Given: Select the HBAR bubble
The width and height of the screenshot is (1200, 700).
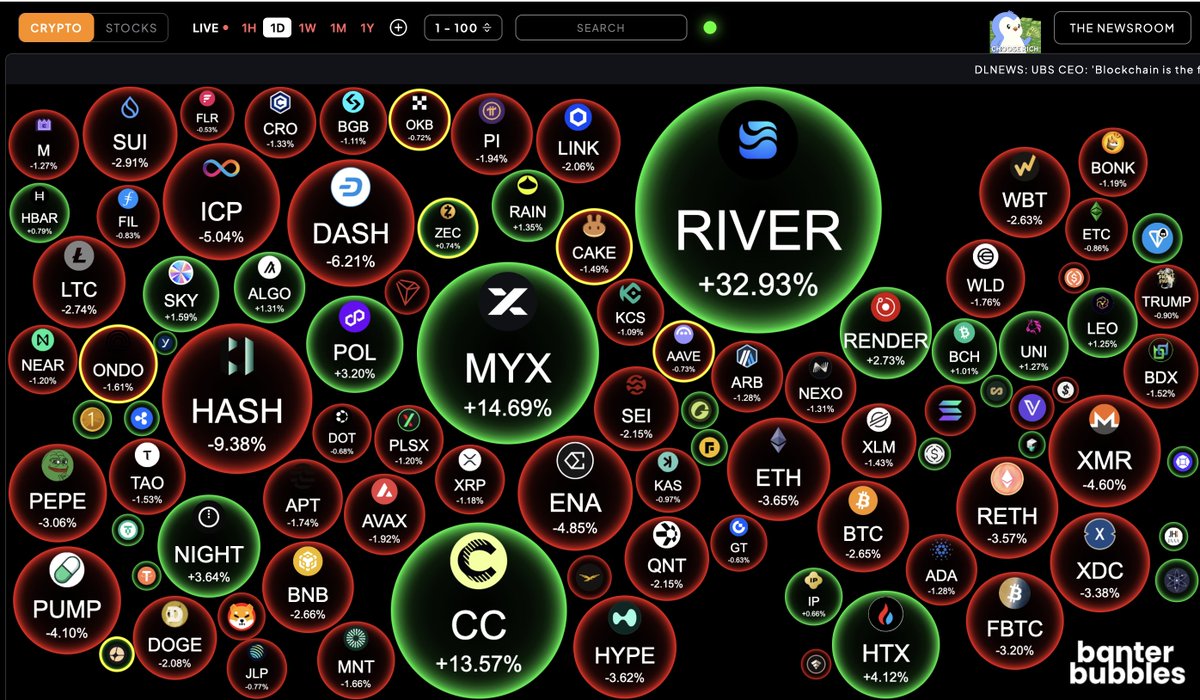Looking at the screenshot, I should tap(39, 211).
